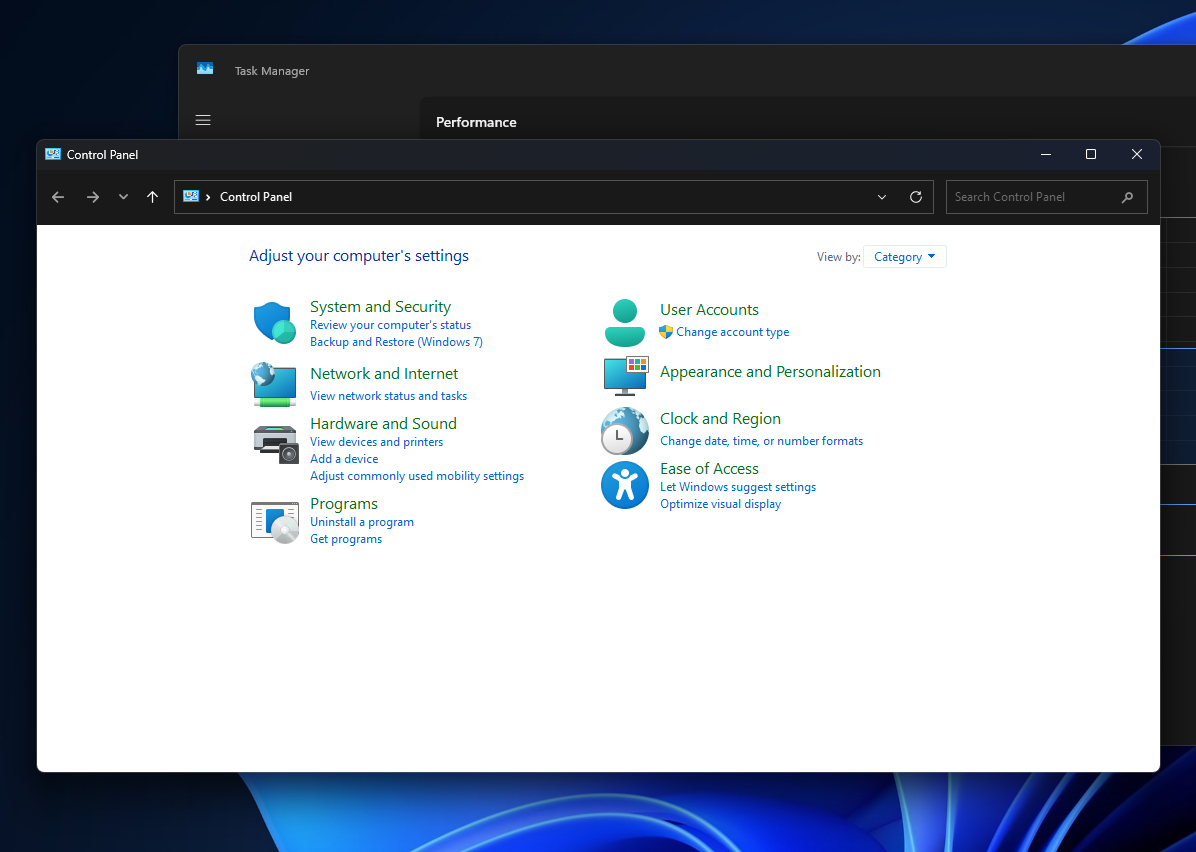The height and width of the screenshot is (852, 1196).
Task: Open the Task Manager hamburger menu
Action: 203,120
